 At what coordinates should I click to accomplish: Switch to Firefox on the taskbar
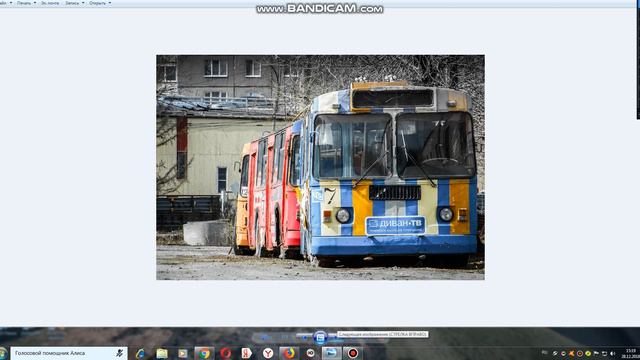(289, 353)
